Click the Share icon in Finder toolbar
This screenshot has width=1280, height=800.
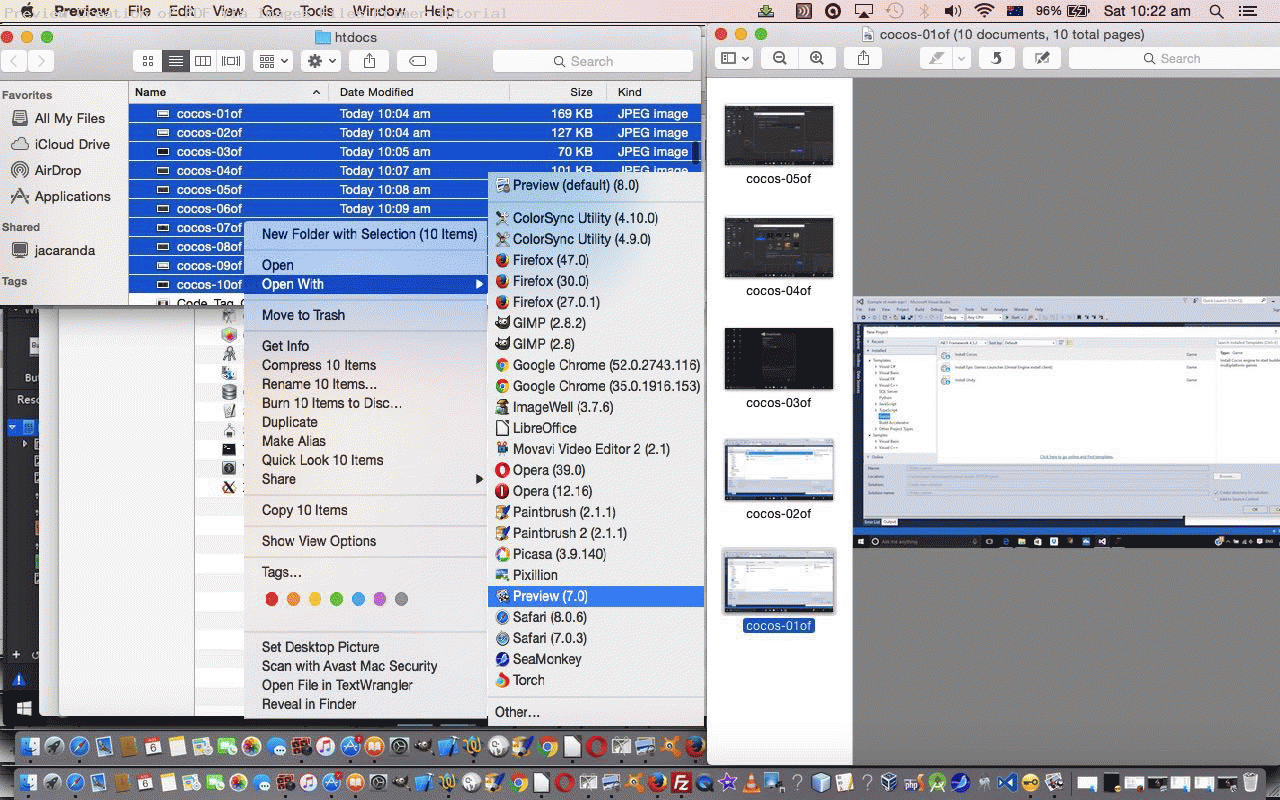click(369, 60)
